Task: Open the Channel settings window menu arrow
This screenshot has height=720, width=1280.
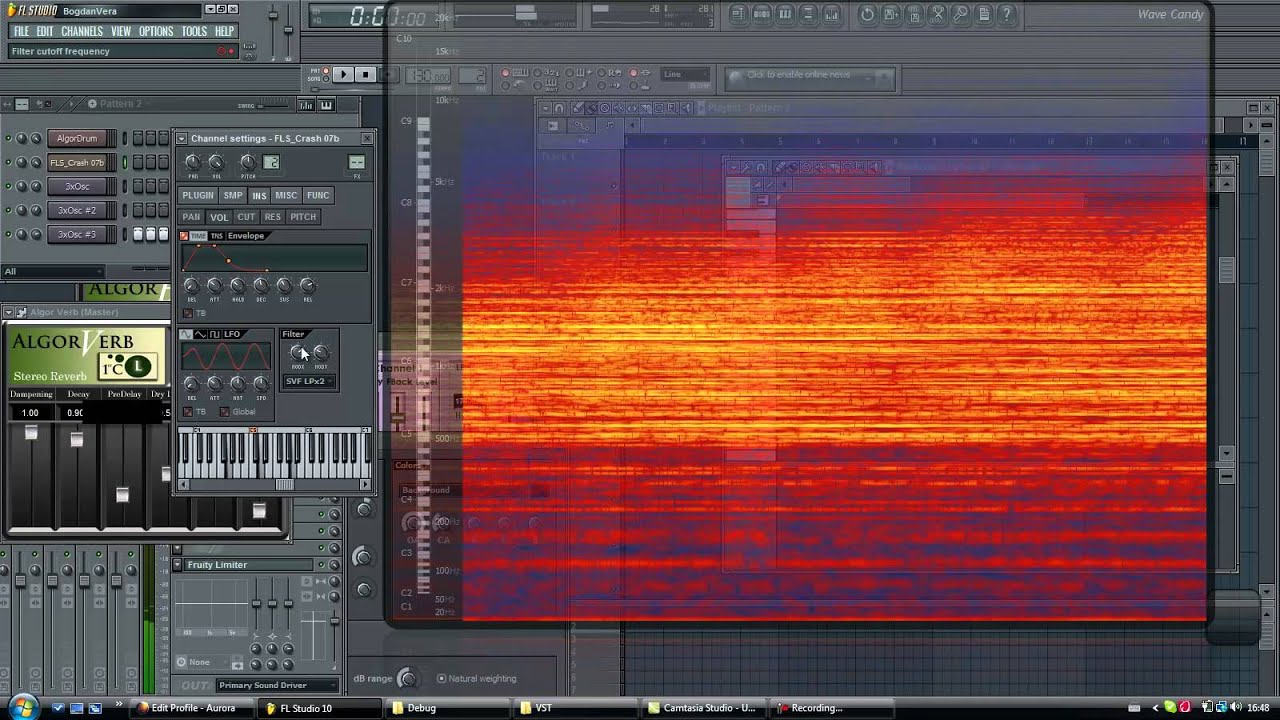Action: tap(182, 138)
